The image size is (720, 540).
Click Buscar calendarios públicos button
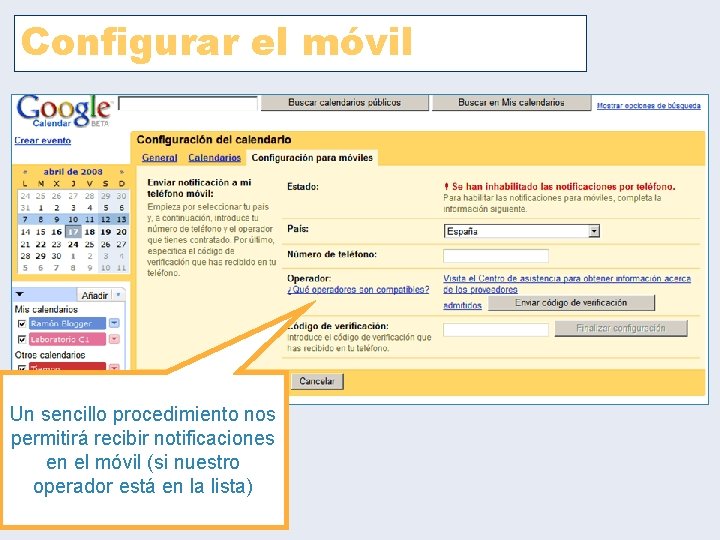[344, 103]
